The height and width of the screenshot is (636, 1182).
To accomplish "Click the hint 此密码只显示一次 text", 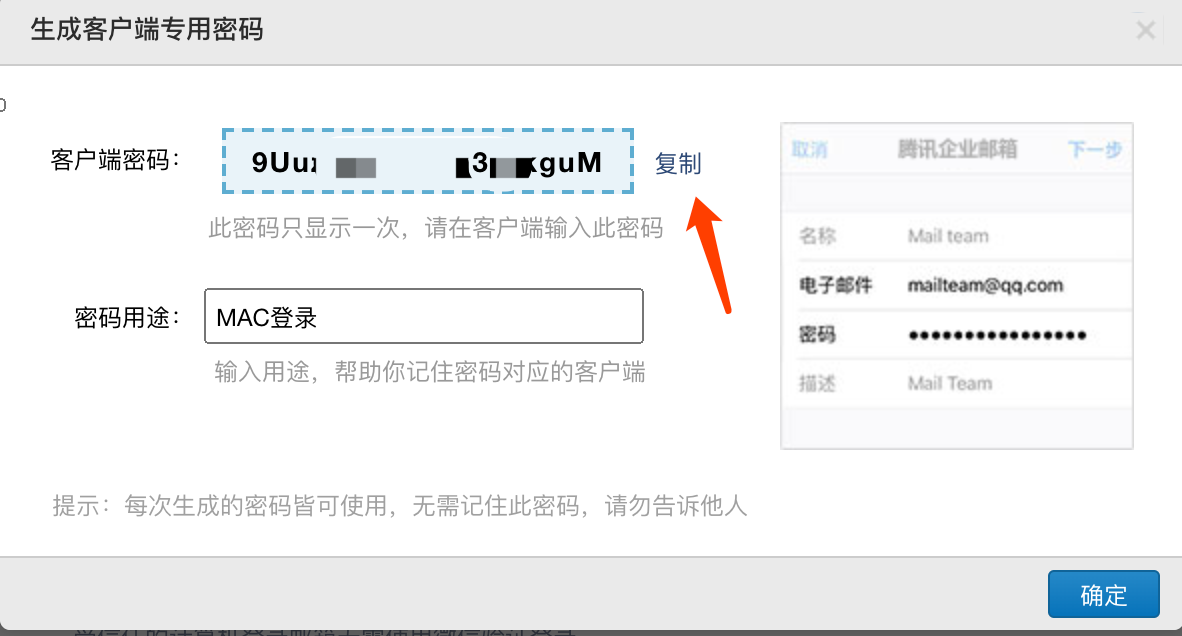I will coord(436,228).
